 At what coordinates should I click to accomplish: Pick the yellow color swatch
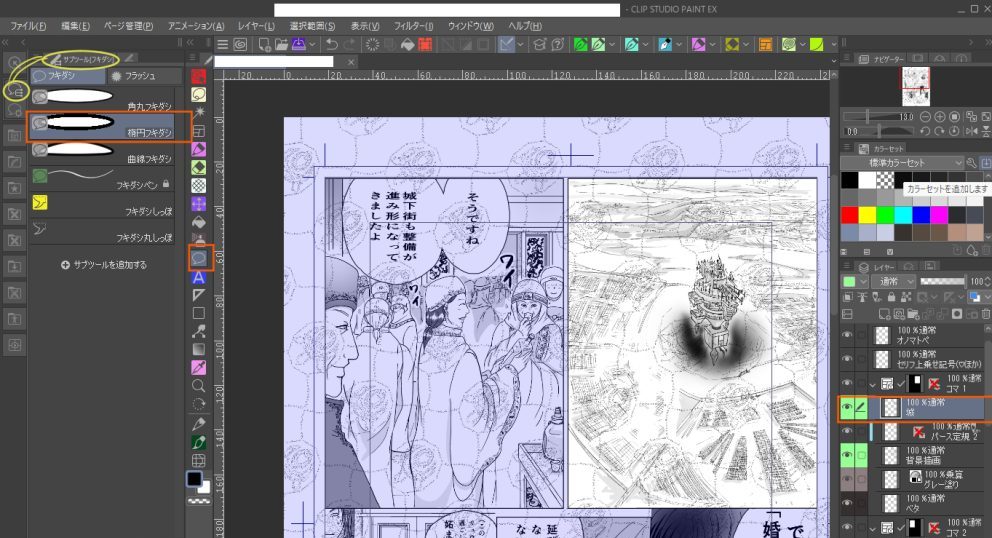click(x=867, y=215)
